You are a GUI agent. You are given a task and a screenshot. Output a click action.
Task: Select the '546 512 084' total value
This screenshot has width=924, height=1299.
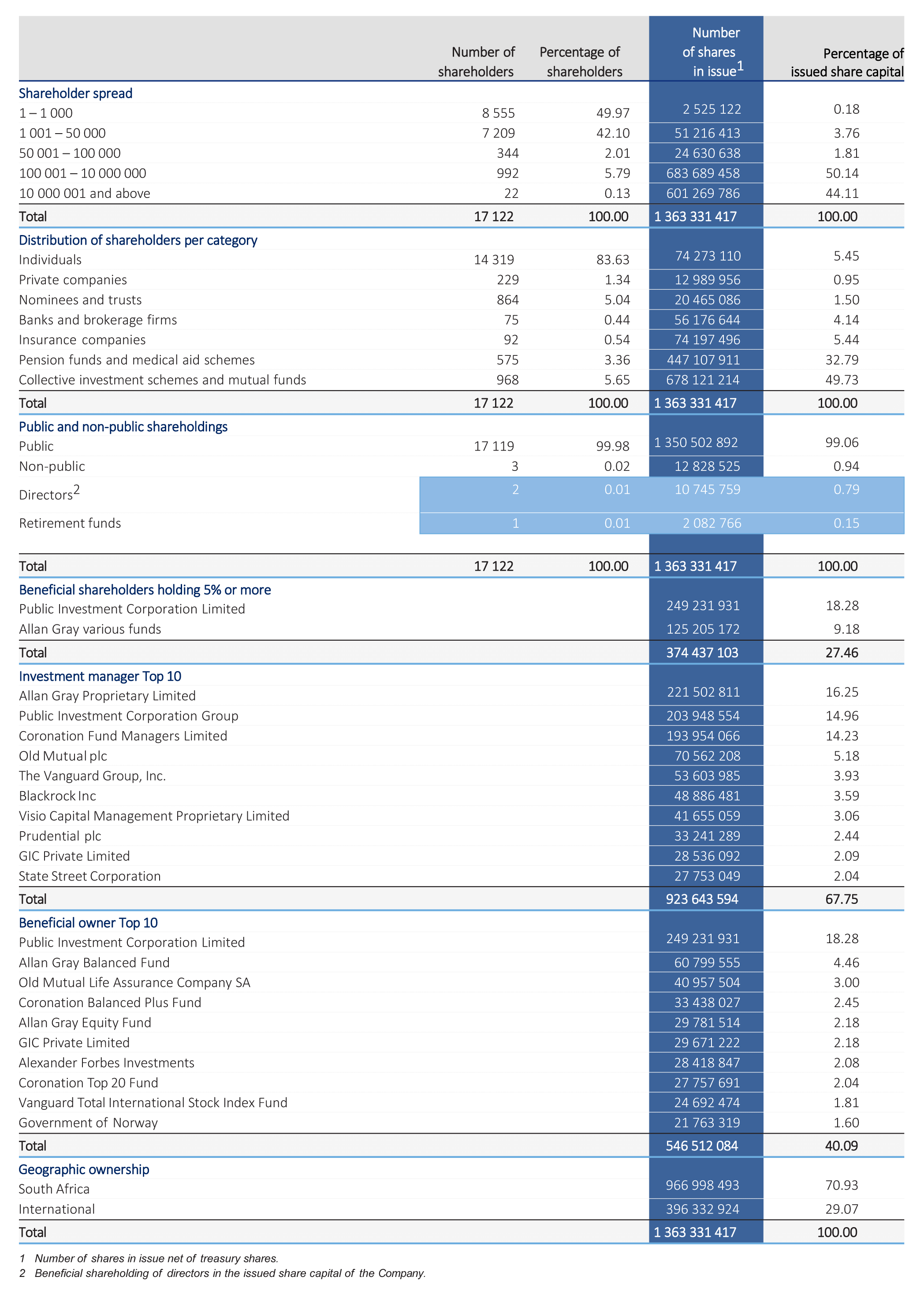pyautogui.click(x=702, y=1146)
